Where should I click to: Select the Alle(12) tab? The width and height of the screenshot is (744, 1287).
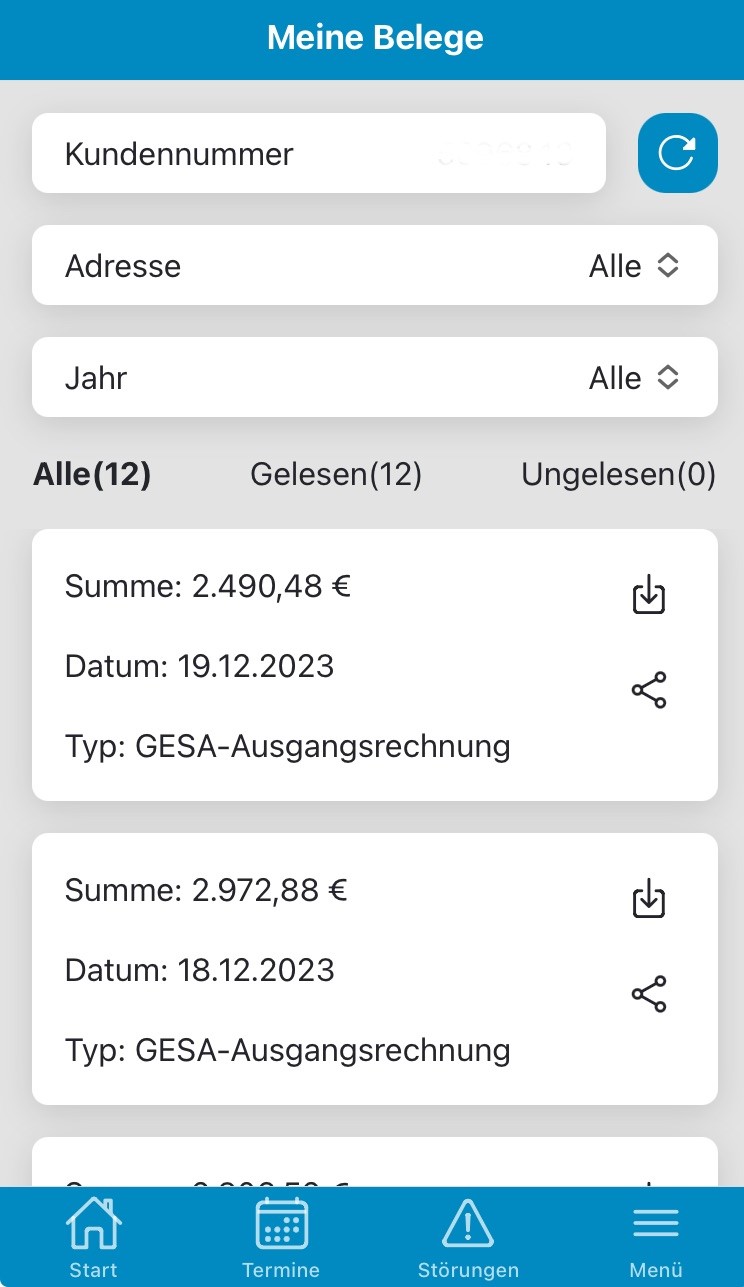pyautogui.click(x=92, y=475)
